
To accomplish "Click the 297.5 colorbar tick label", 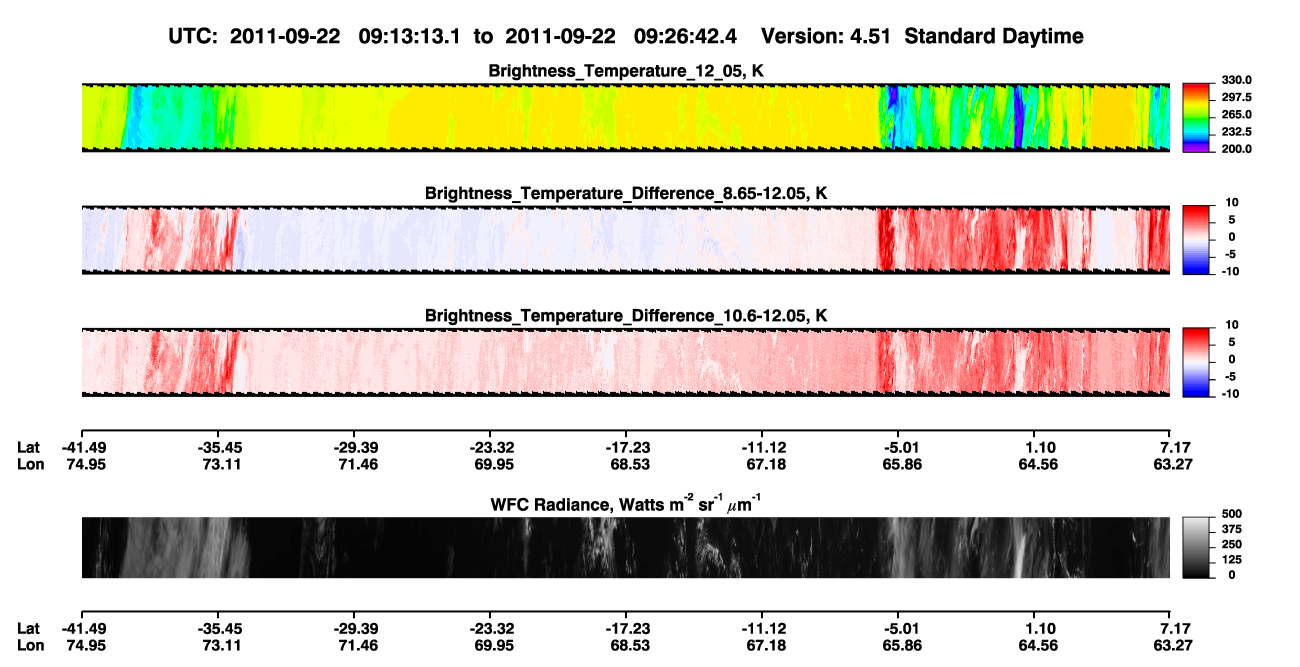I will point(1237,98).
